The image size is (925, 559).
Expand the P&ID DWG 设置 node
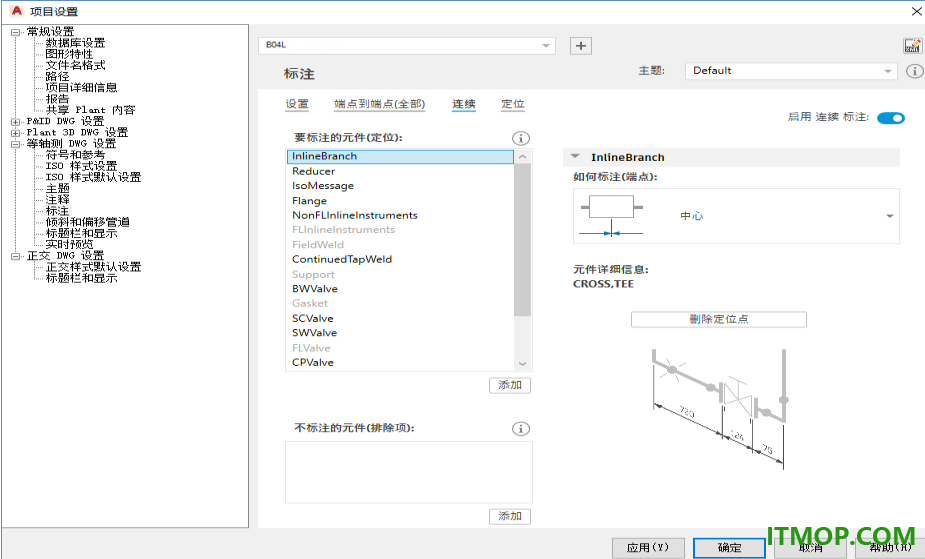pyautogui.click(x=15, y=121)
